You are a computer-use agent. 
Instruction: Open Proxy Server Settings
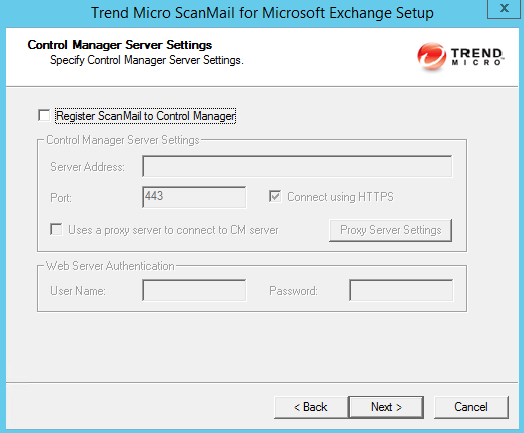coord(390,230)
